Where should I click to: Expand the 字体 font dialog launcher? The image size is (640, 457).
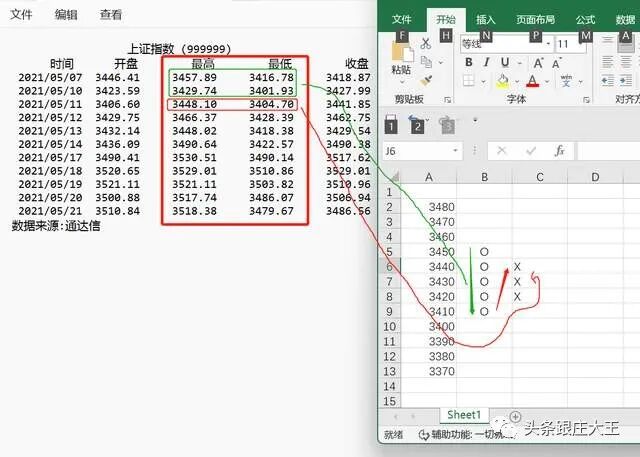[586, 100]
